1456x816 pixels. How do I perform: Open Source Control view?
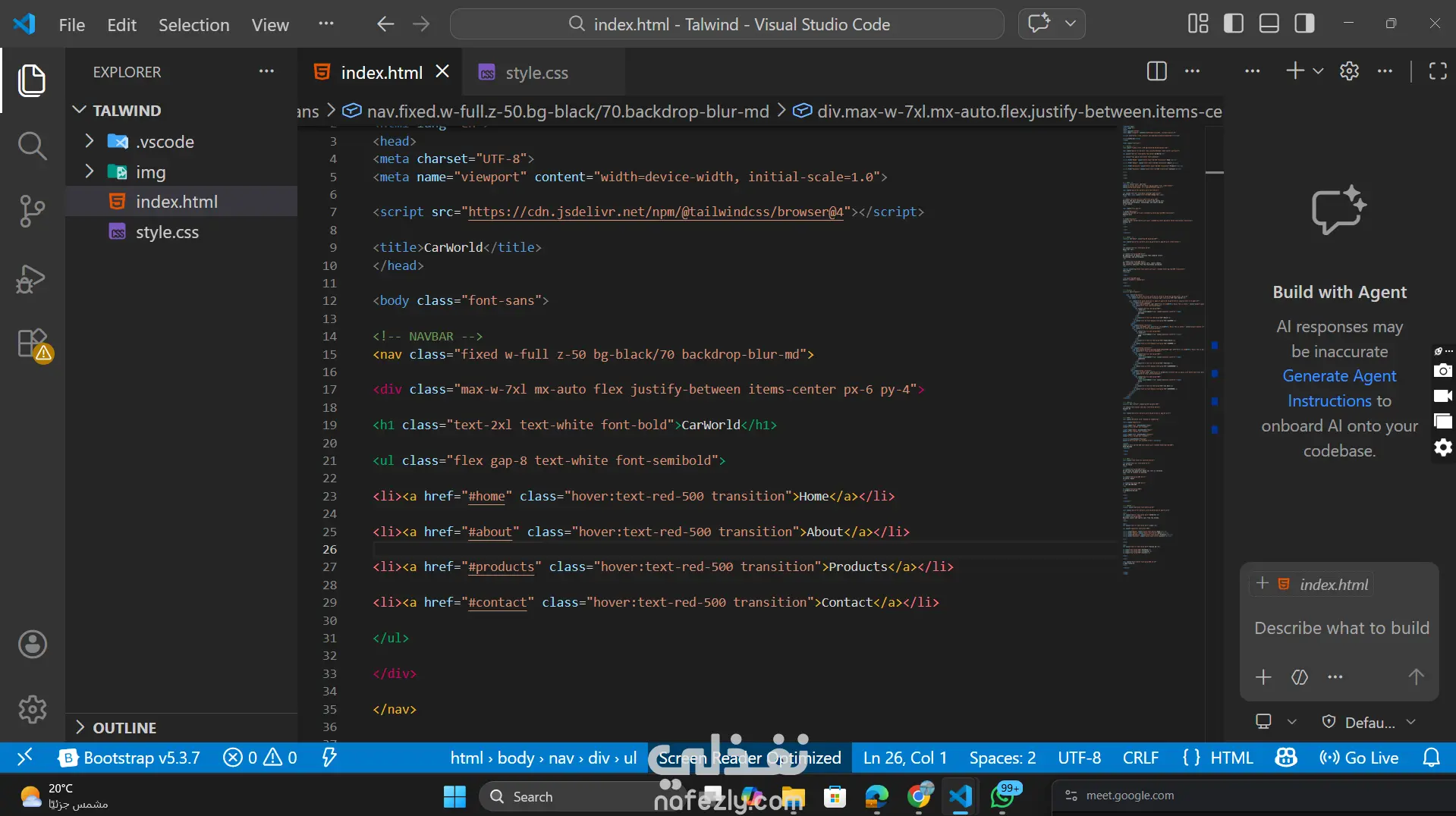32,211
